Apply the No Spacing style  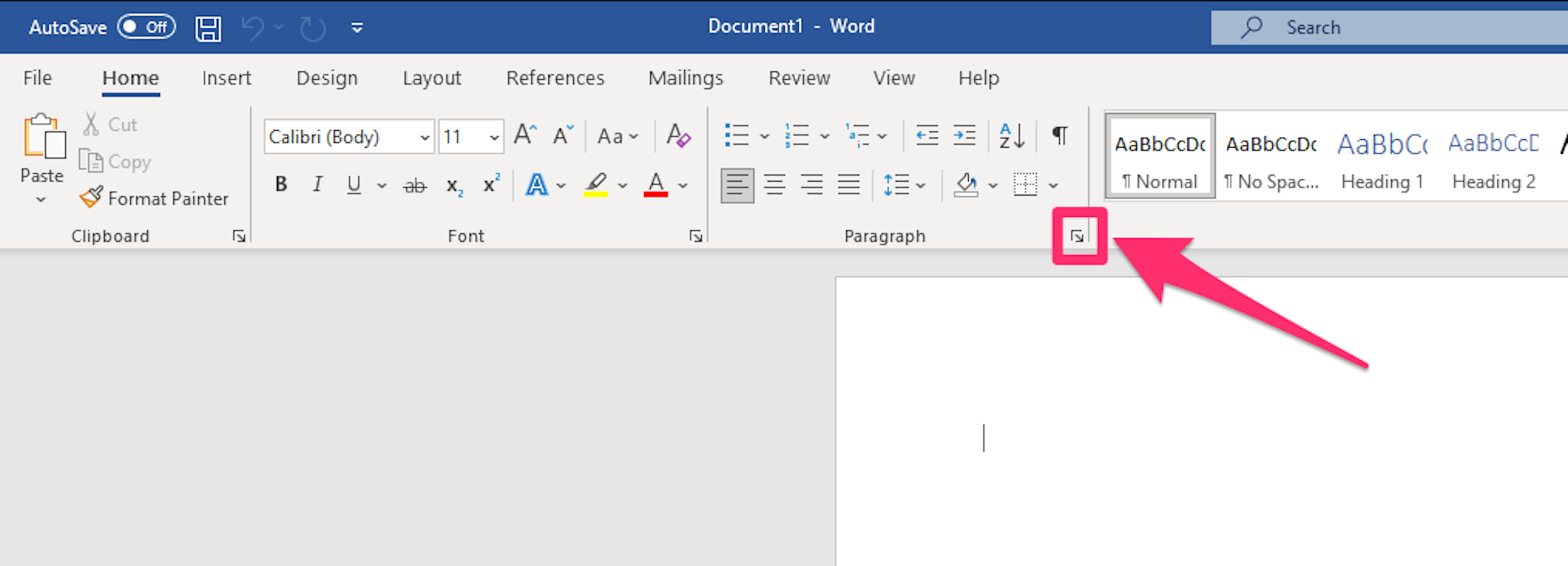click(x=1271, y=156)
